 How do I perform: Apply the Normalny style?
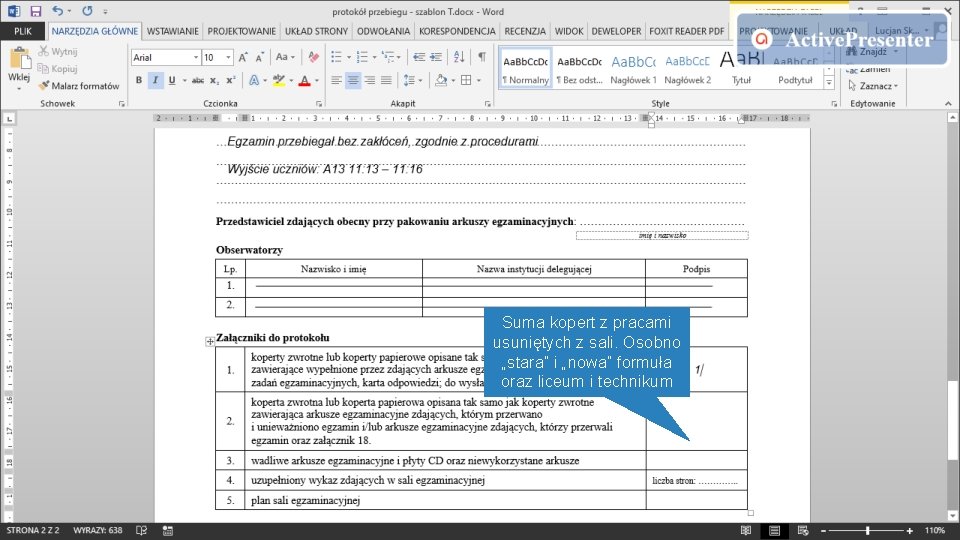pyautogui.click(x=525, y=68)
